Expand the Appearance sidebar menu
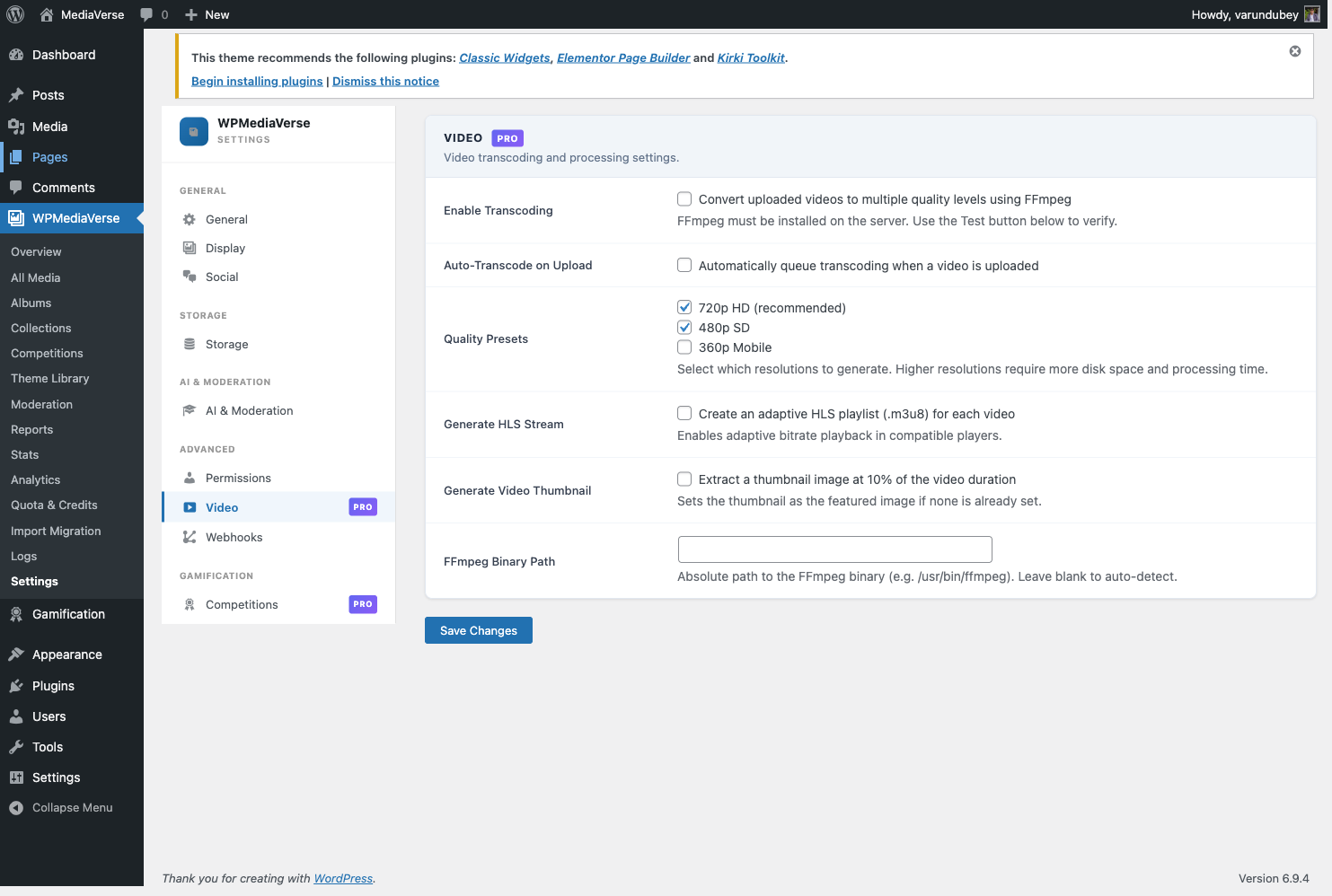The height and width of the screenshot is (896, 1332). tap(66, 654)
